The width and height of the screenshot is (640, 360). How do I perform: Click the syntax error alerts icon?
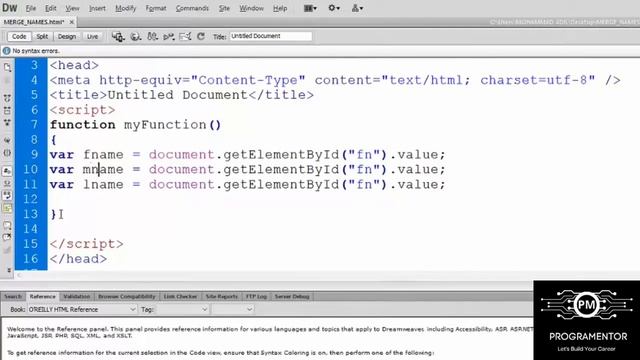(7, 209)
